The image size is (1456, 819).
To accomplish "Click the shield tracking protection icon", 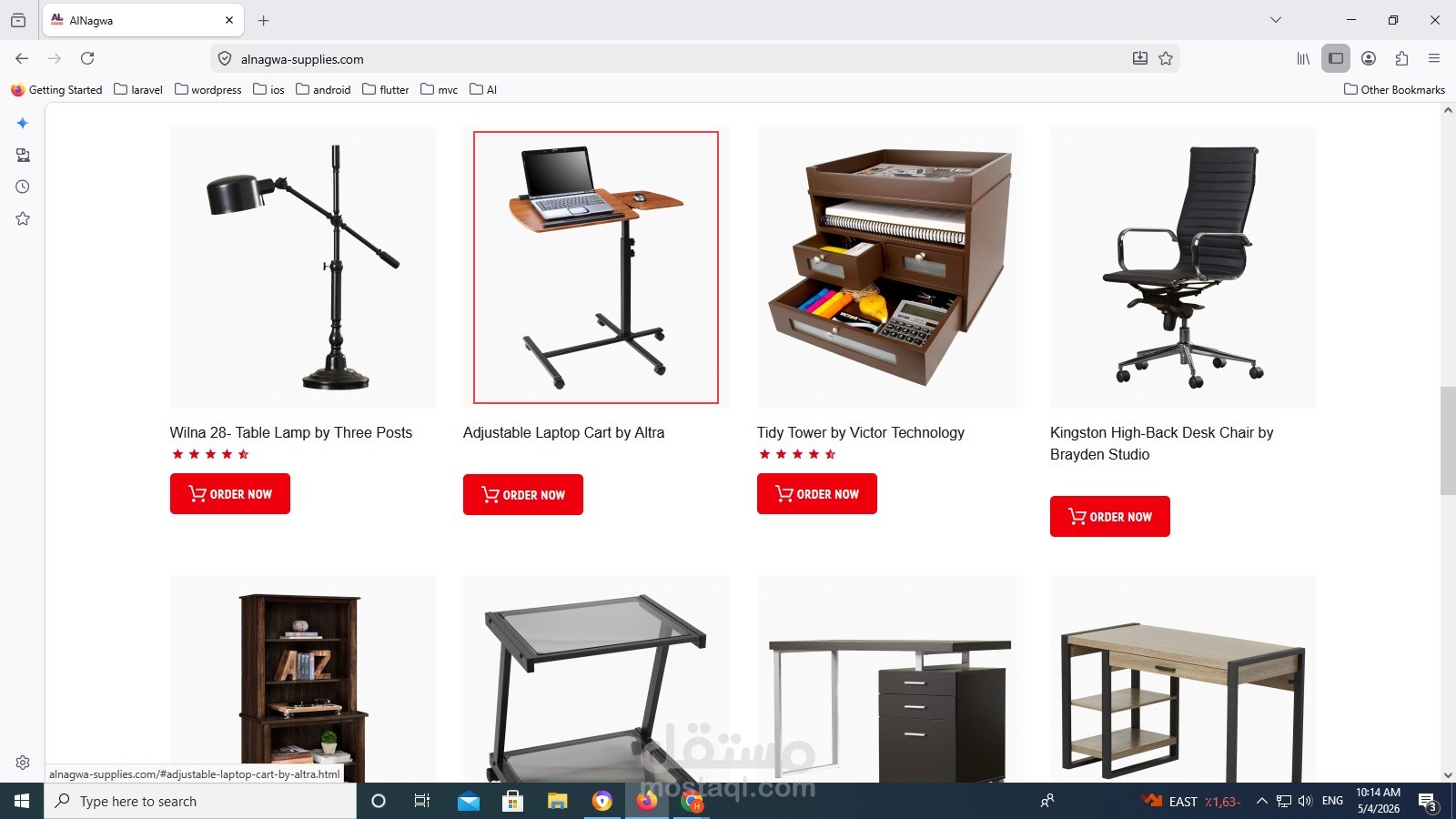I will click(225, 58).
